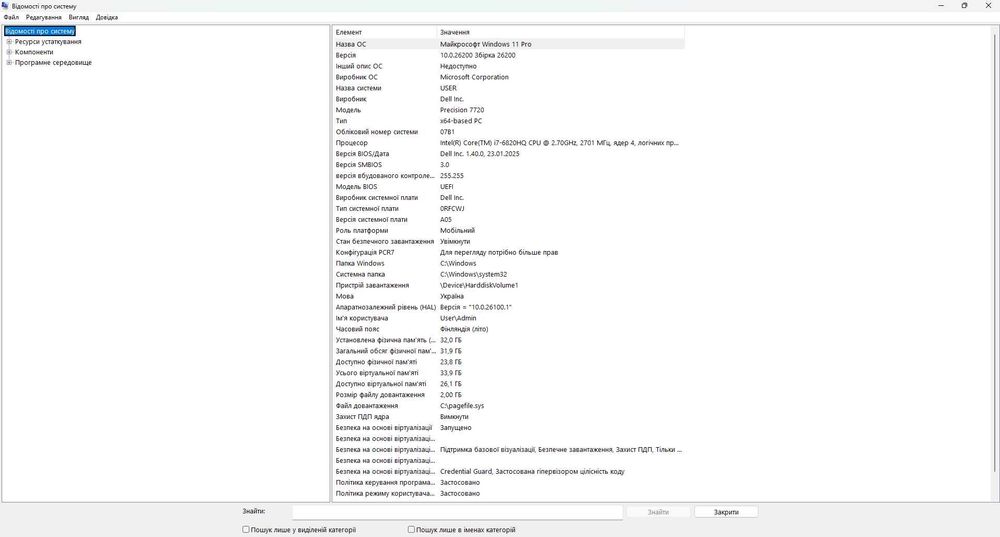Open the Файл menu
This screenshot has width=1000, height=537.
11,17
